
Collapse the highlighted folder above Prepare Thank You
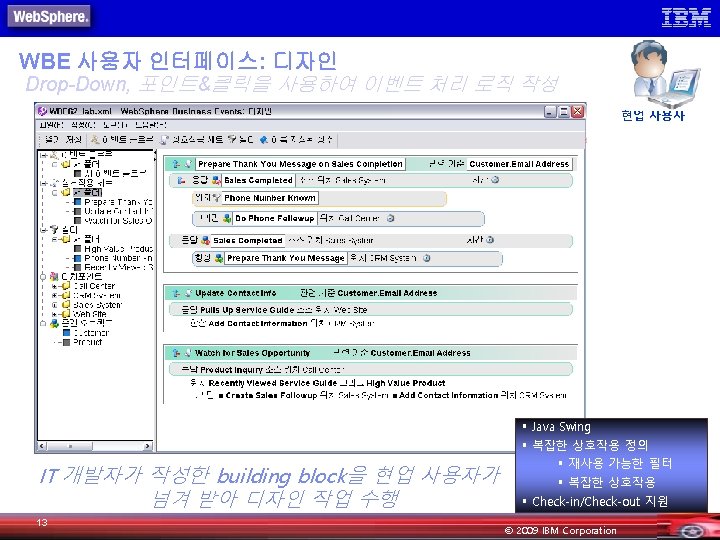(55, 192)
